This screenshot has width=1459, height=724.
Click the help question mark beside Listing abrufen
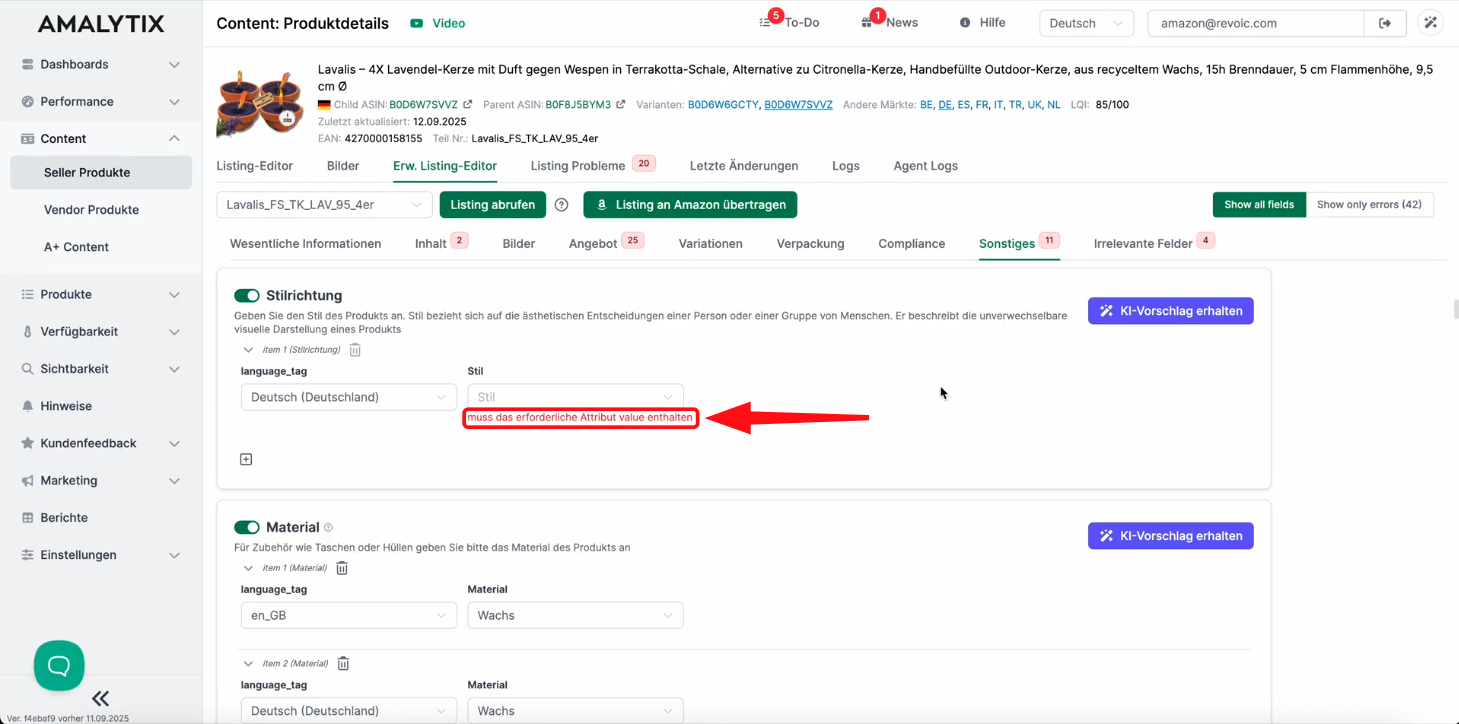(x=562, y=205)
